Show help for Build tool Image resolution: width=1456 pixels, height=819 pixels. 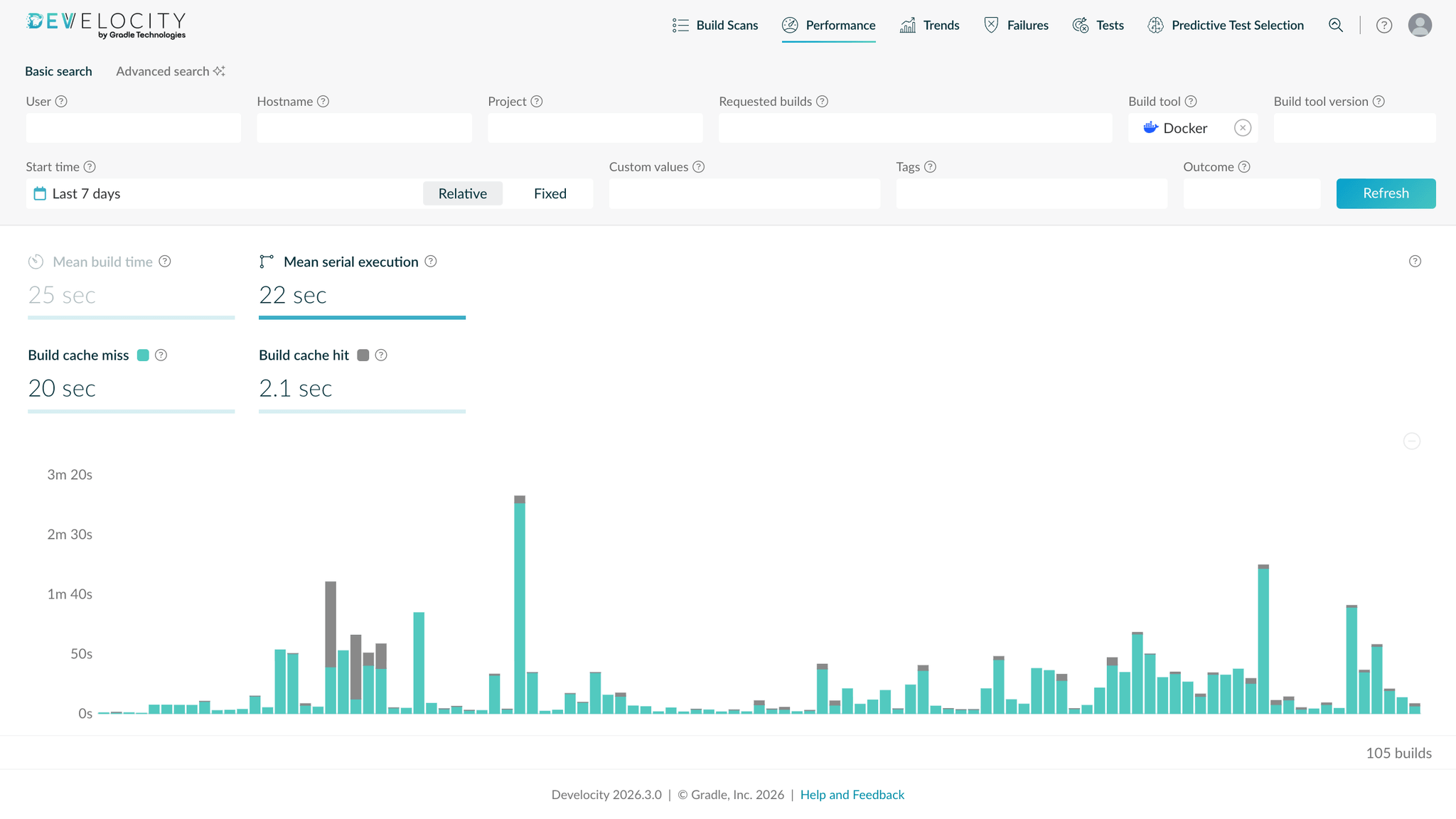point(1191,102)
